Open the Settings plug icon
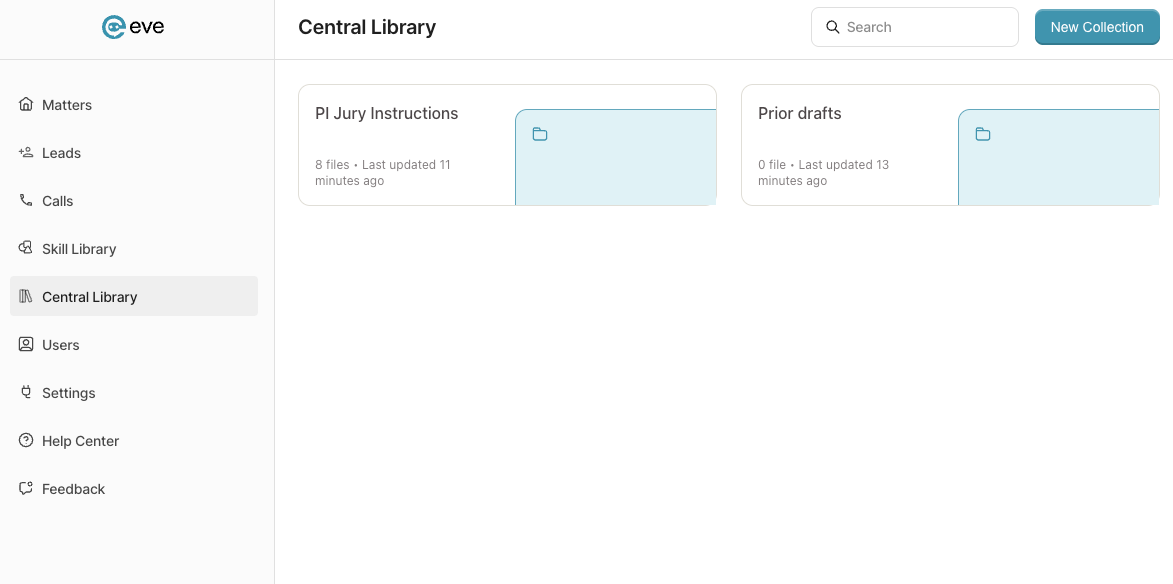The height and width of the screenshot is (584, 1173). click(x=26, y=392)
